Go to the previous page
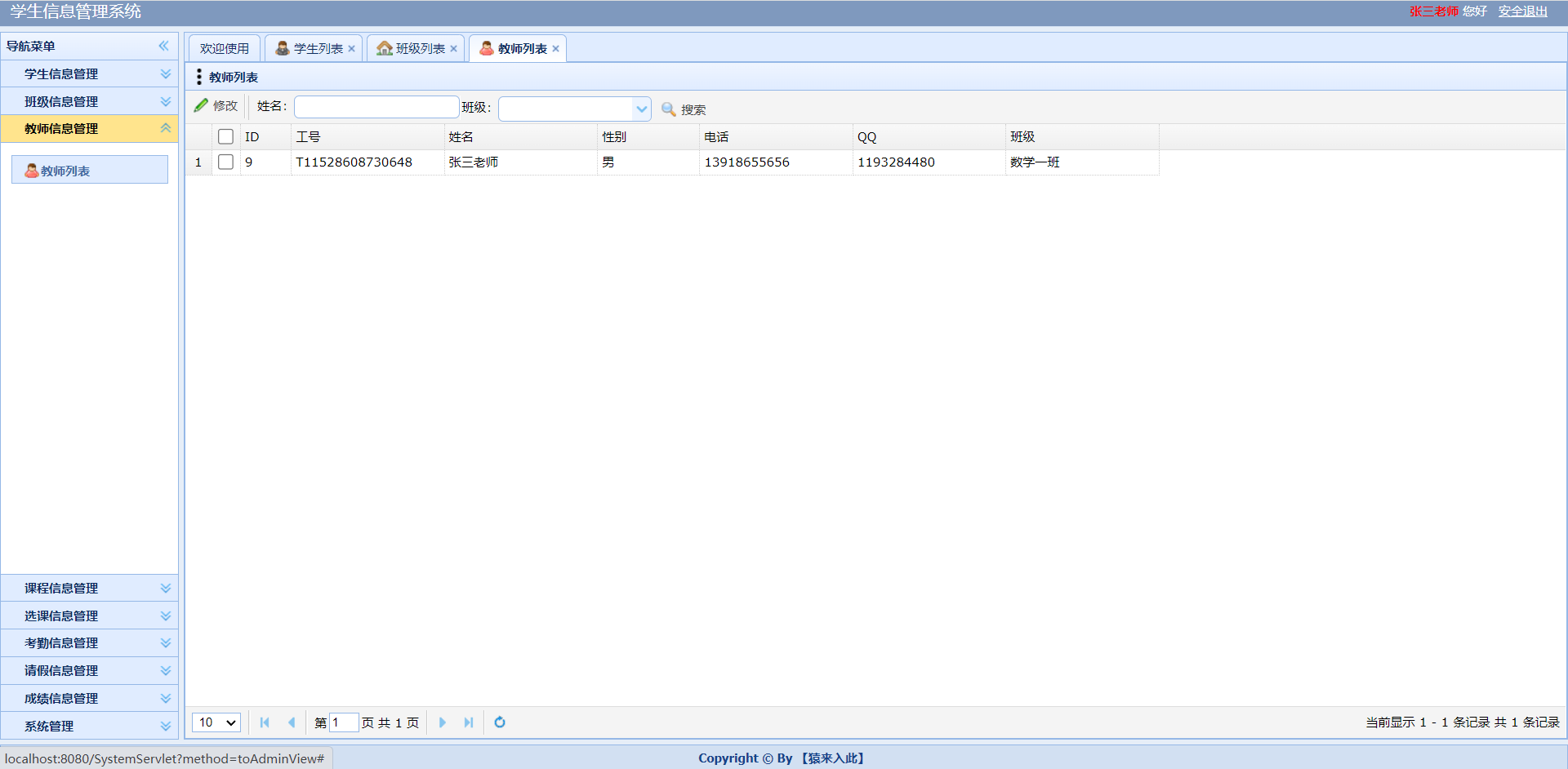The height and width of the screenshot is (769, 1568). point(292,722)
